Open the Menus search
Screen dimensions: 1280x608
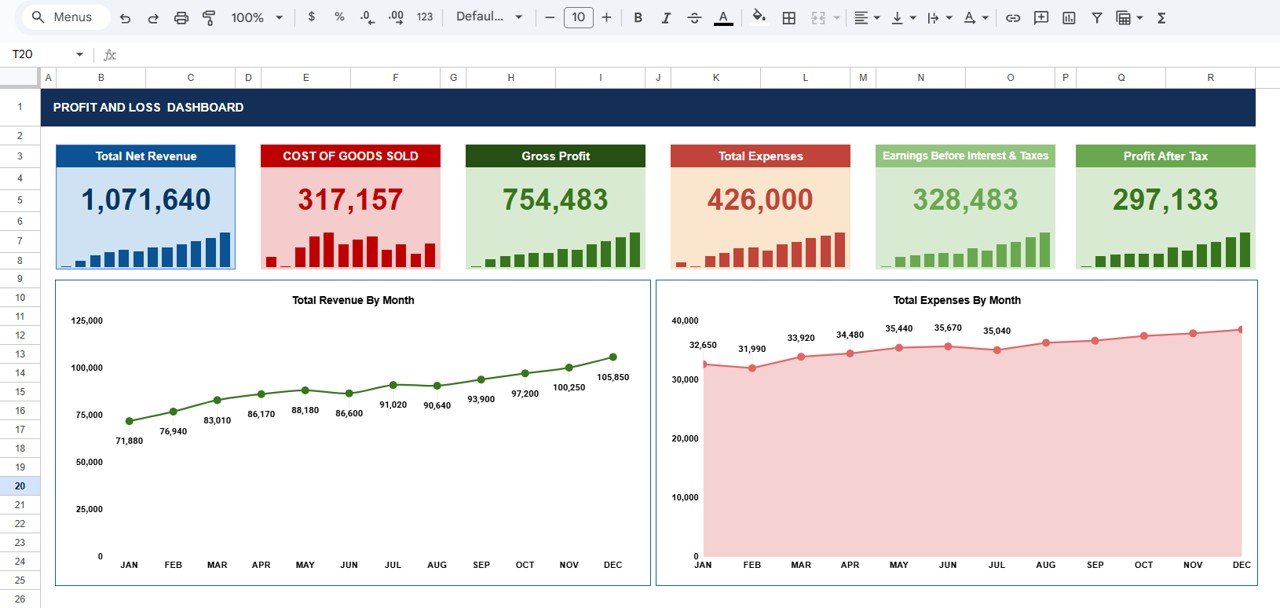point(63,17)
